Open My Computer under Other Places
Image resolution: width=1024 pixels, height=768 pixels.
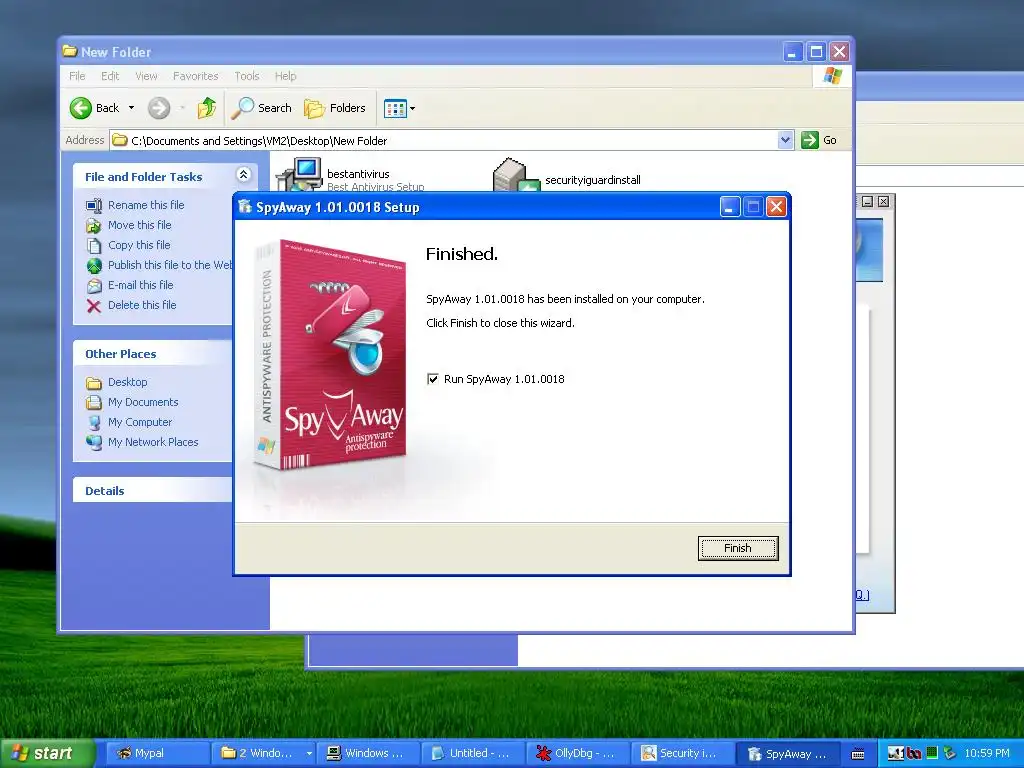coord(140,422)
